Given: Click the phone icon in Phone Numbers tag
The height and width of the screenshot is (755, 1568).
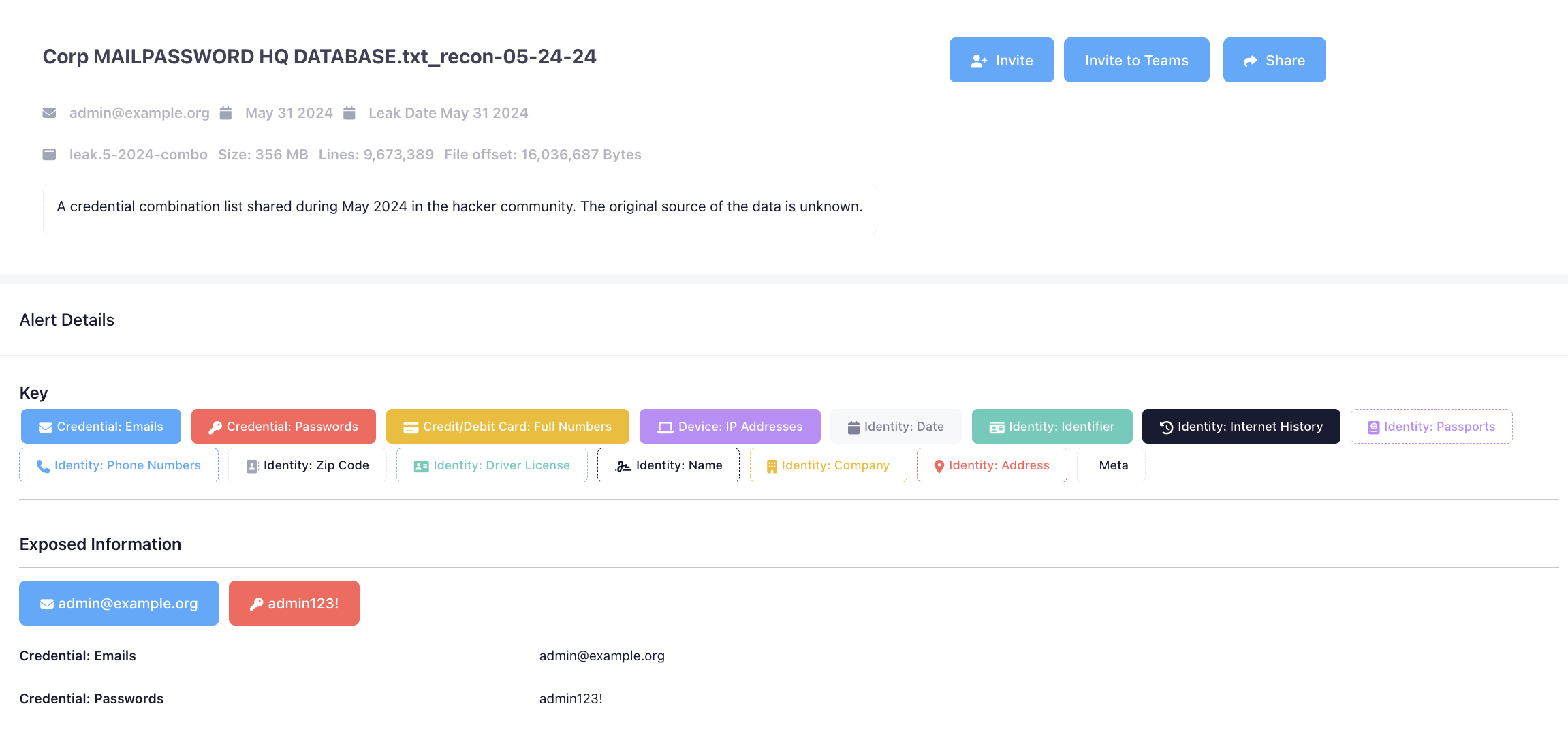Looking at the screenshot, I should pyautogui.click(x=43, y=466).
